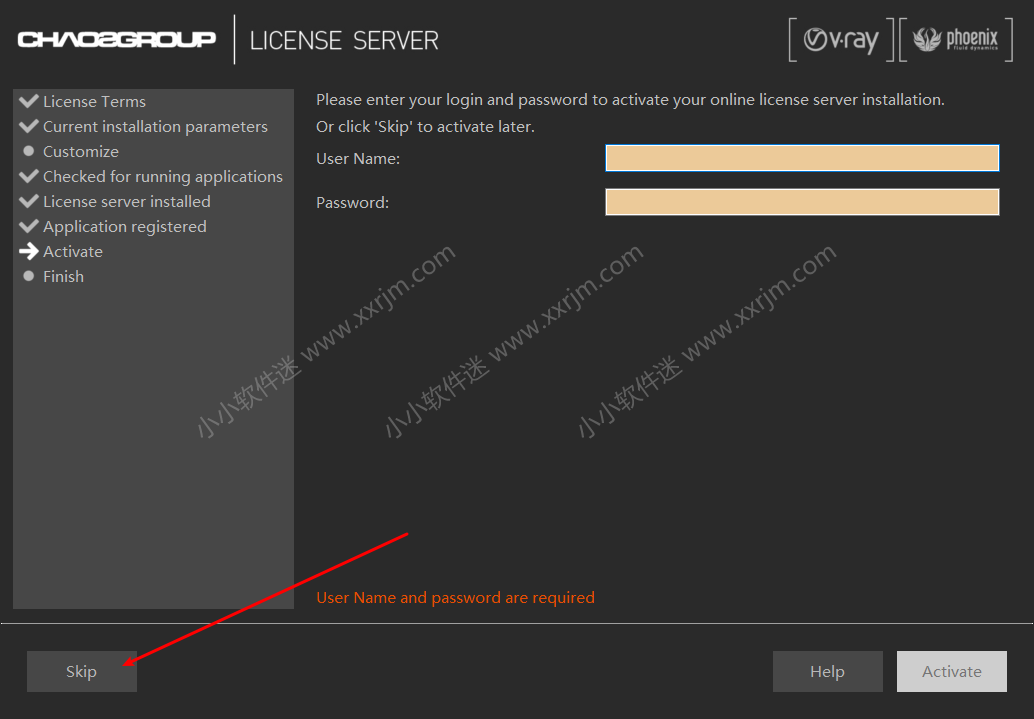Viewport: 1034px width, 719px height.
Task: Click the 'Password:' label
Action: pyautogui.click(x=353, y=203)
